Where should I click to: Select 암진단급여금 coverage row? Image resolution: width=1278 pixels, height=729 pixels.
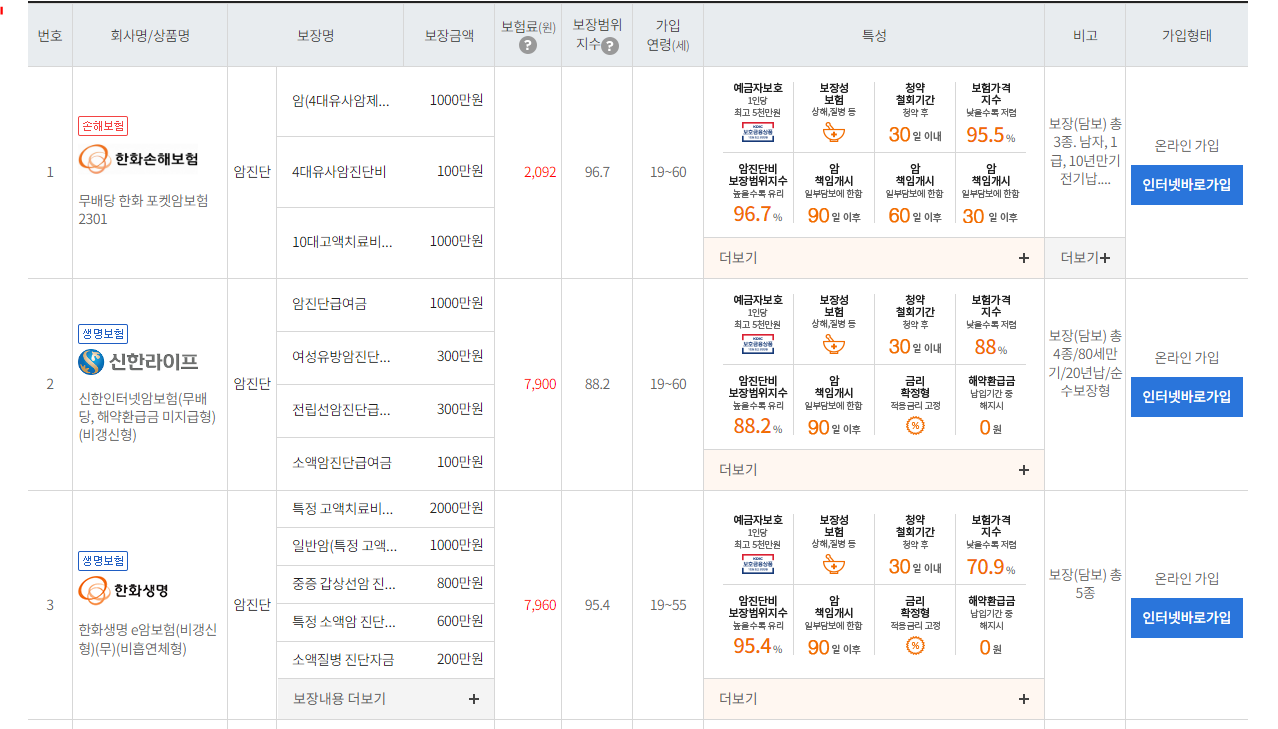[x=386, y=304]
